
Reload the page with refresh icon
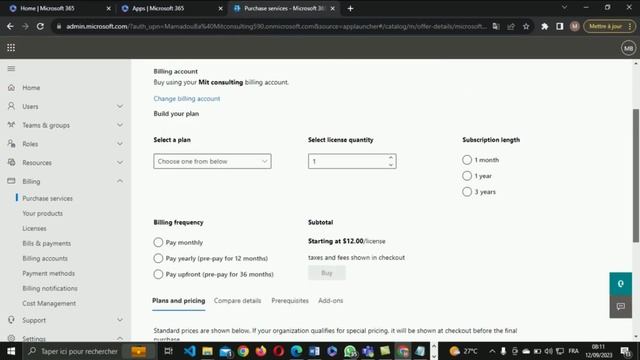[40, 27]
